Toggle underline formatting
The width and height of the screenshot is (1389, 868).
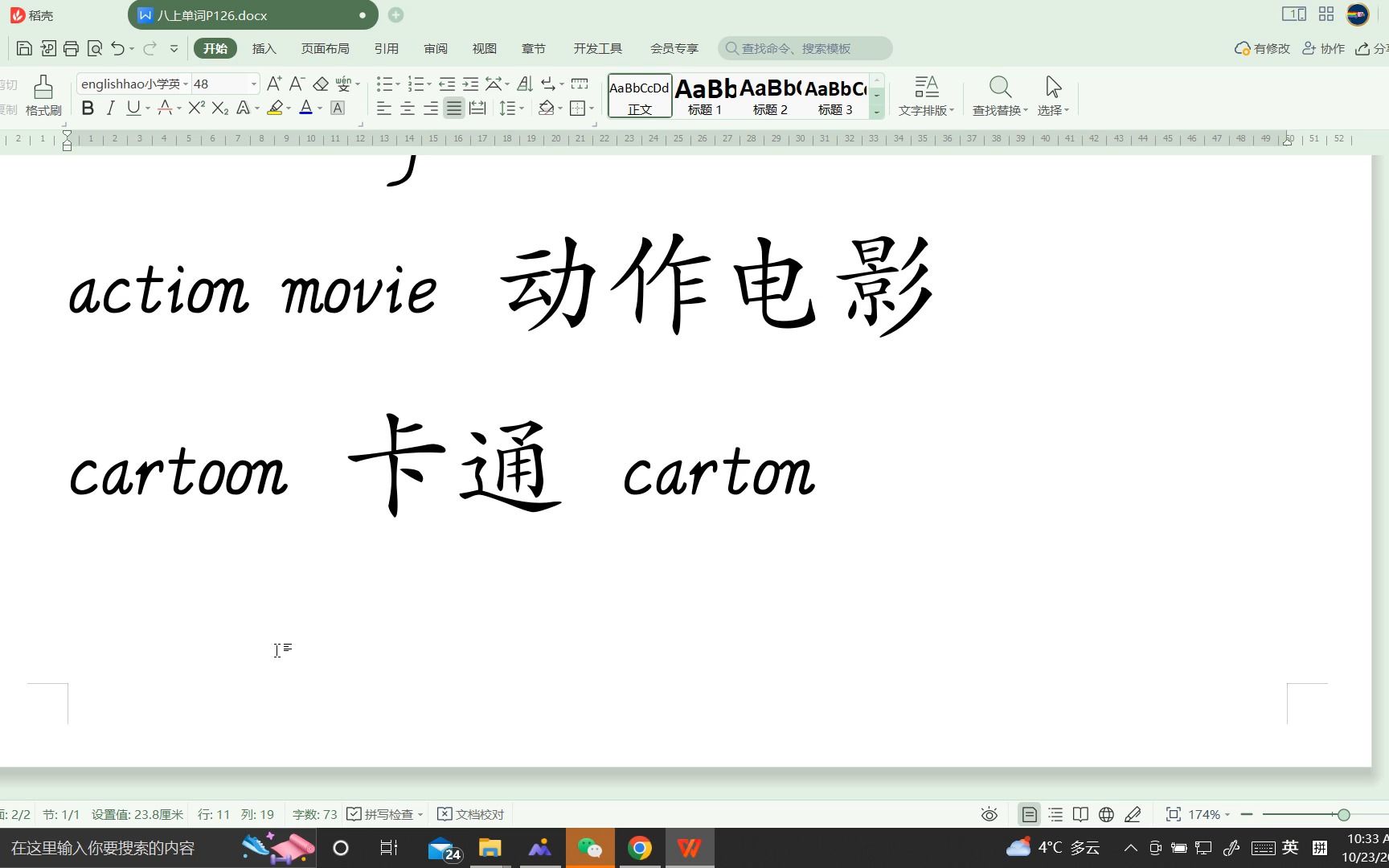pyautogui.click(x=133, y=108)
